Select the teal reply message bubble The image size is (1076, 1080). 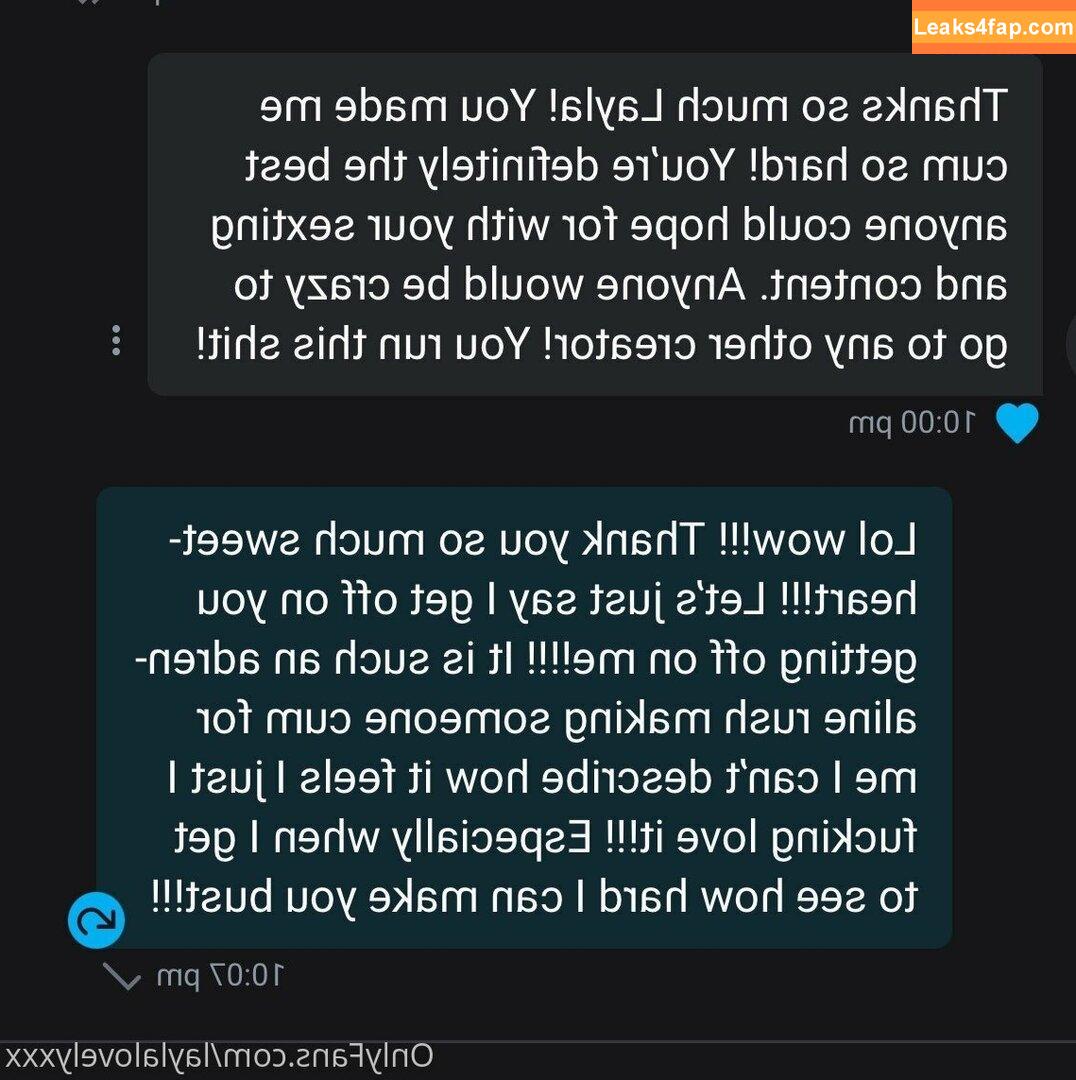click(524, 718)
